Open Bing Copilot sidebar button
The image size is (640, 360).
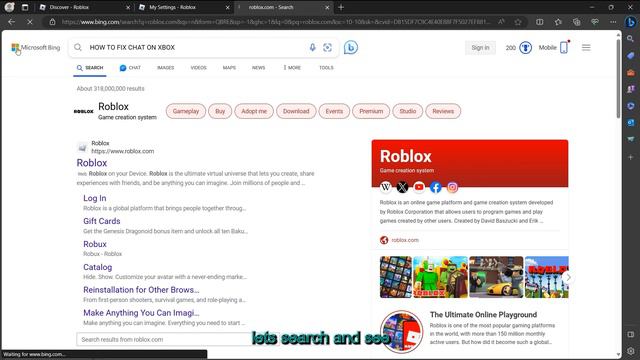coord(631,22)
